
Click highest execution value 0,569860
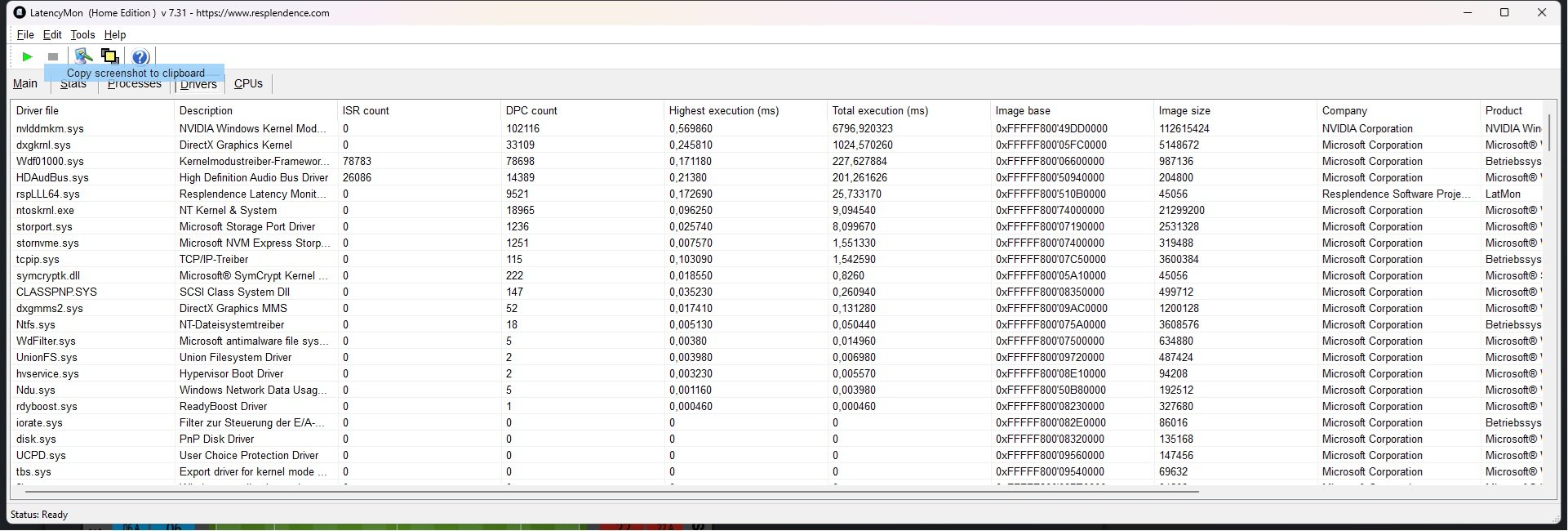click(x=691, y=128)
